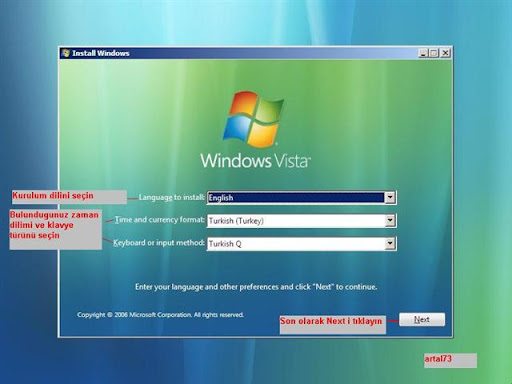Screen dimensions: 512x384
Task: Maximize the Install Windows window
Action: (434, 53)
